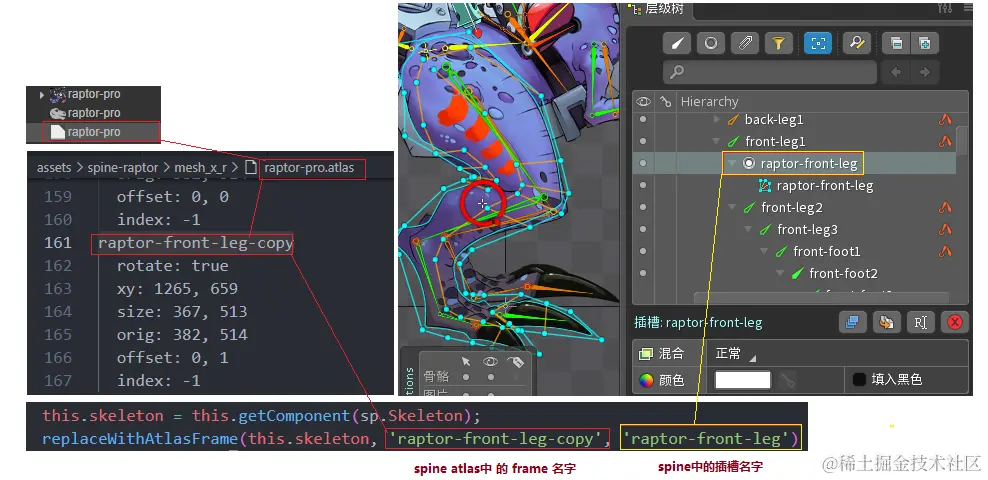The height and width of the screenshot is (480, 988).
Task: Toggle the blue center-on-selection button
Action: coord(818,43)
